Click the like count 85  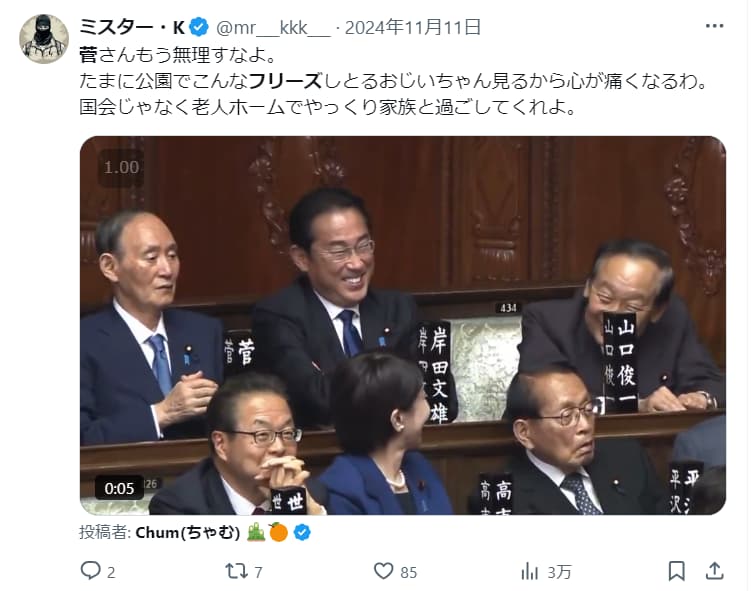(x=408, y=572)
